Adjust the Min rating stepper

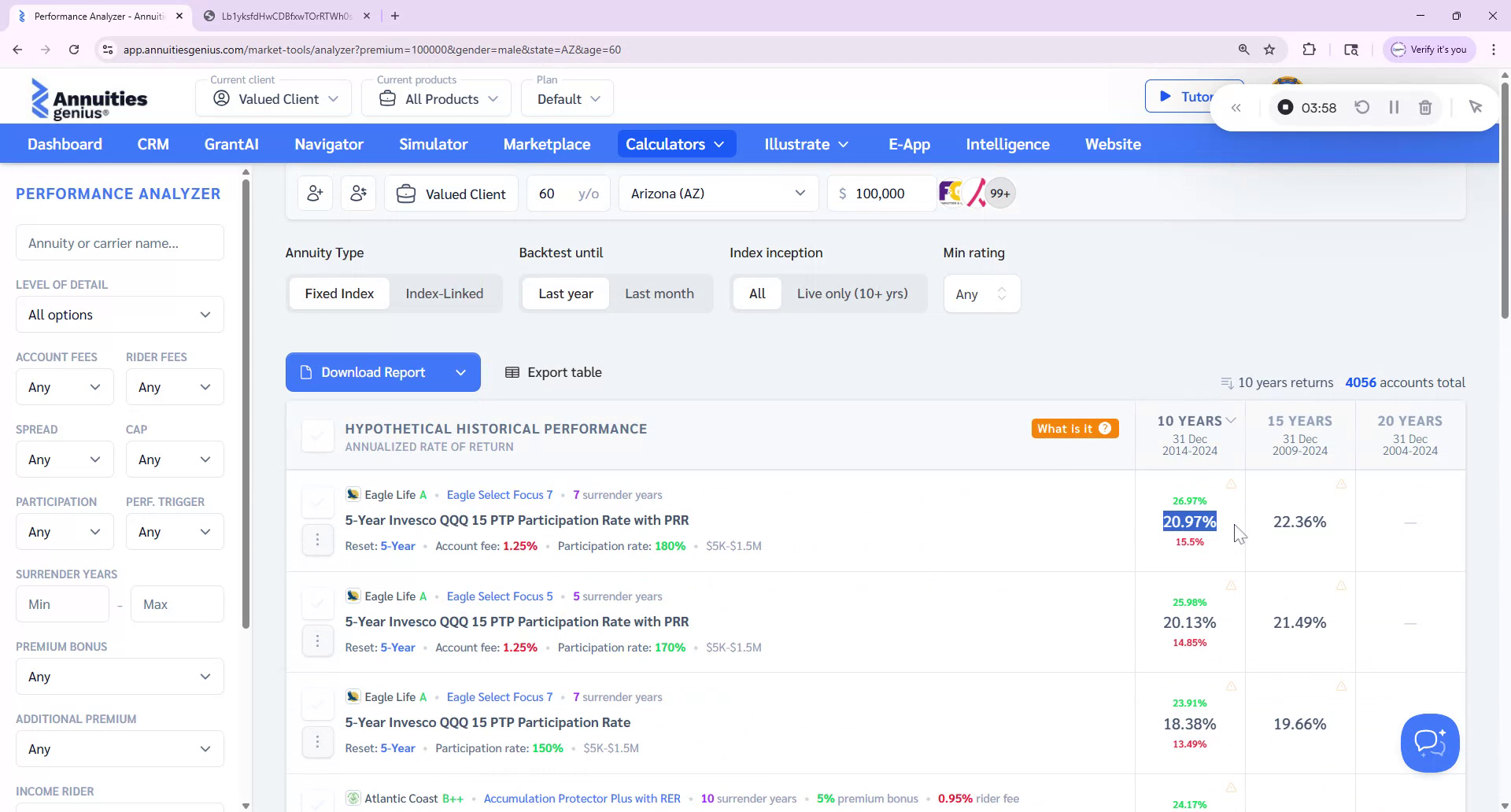(1002, 293)
